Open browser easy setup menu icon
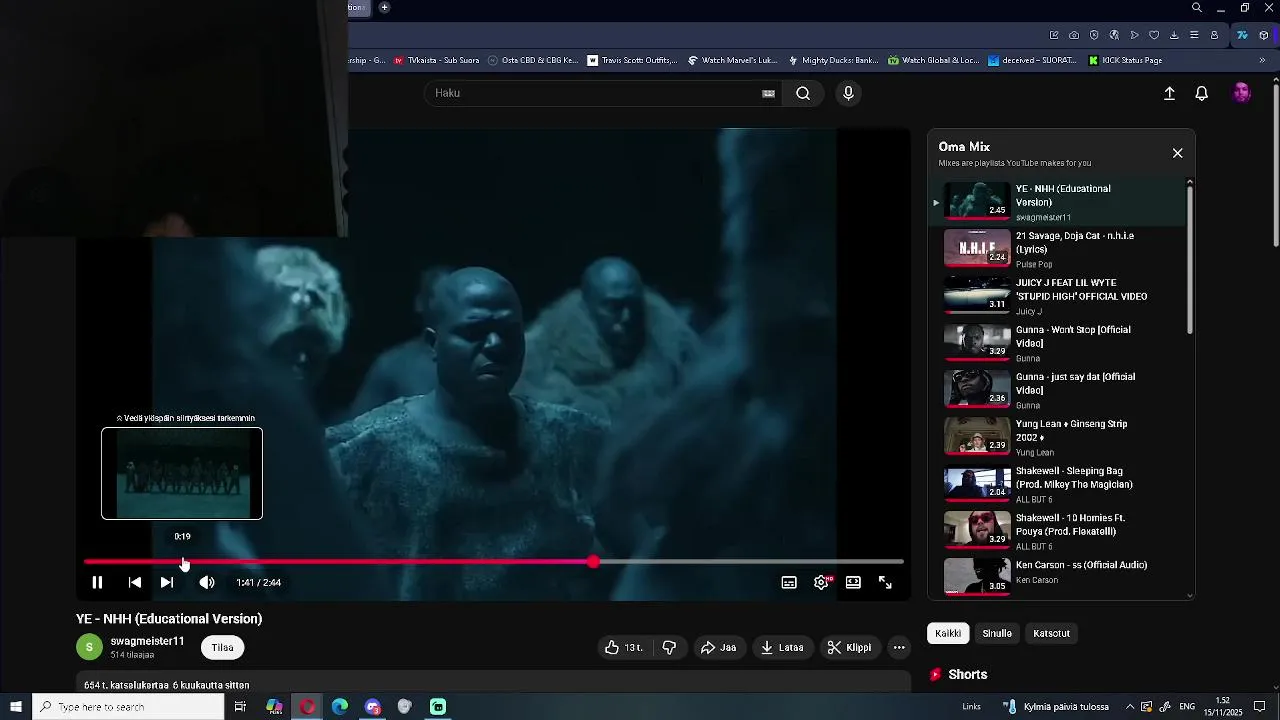The image size is (1280, 720). (1194, 35)
